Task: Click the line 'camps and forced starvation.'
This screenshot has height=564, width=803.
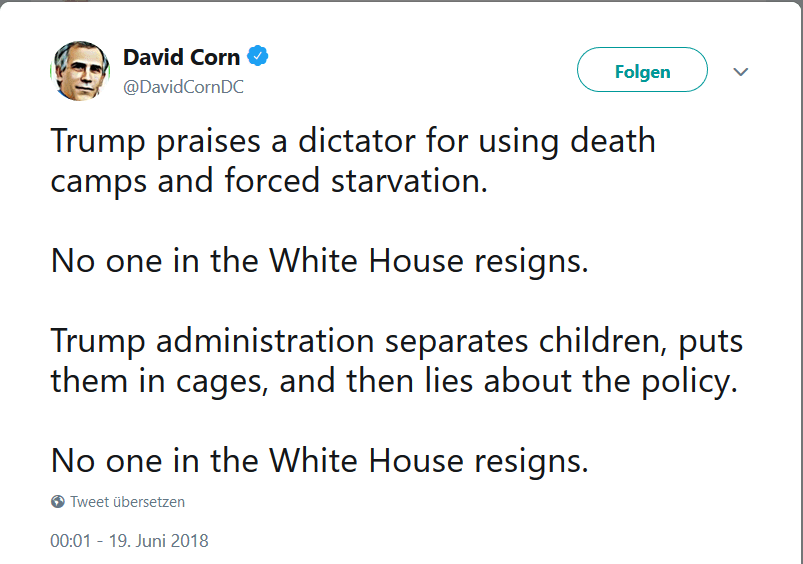Action: pyautogui.click(x=269, y=182)
